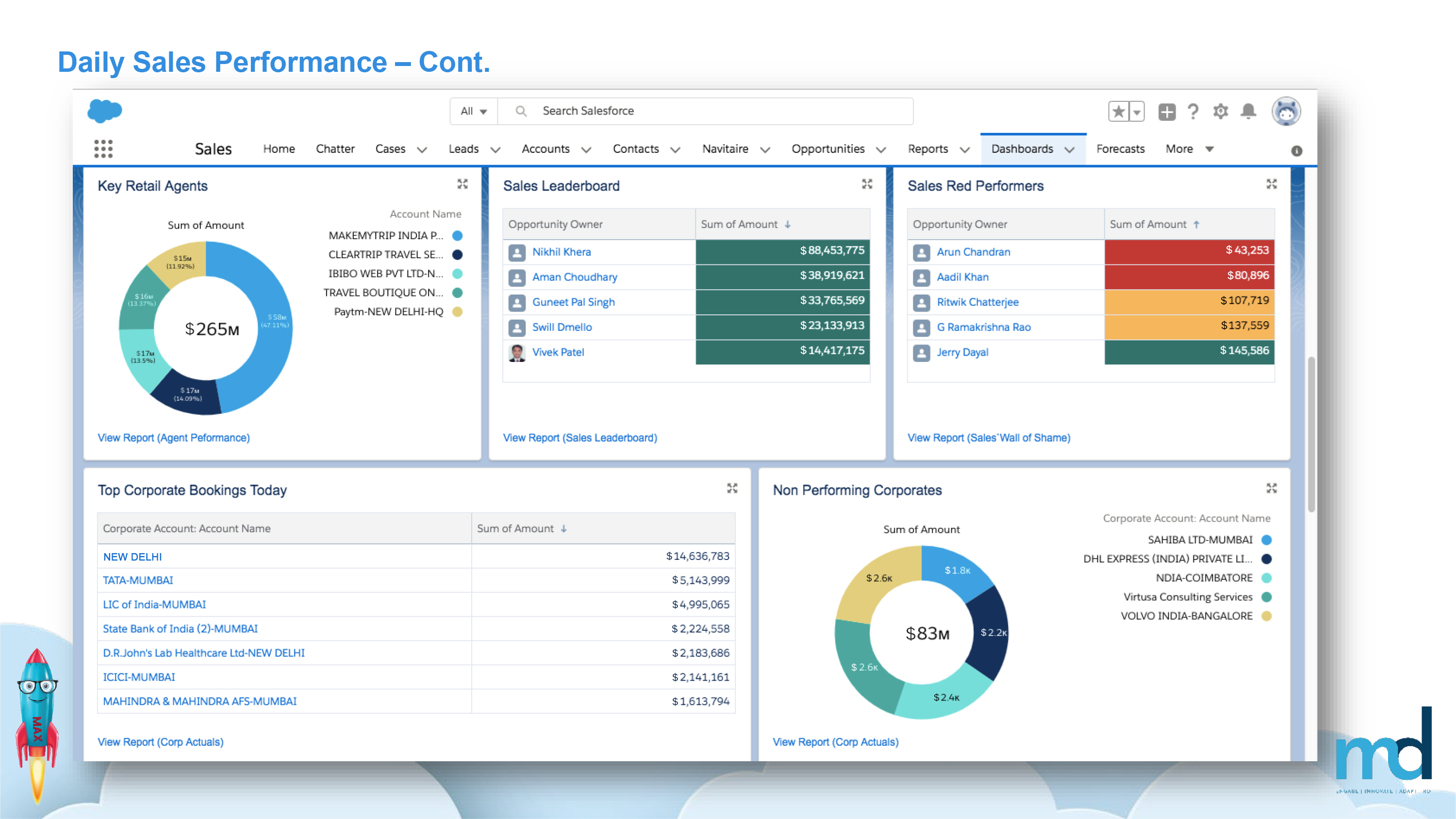The width and height of the screenshot is (1456, 819).
Task: Click the info icon beside the navigation bar
Action: pyautogui.click(x=1297, y=151)
